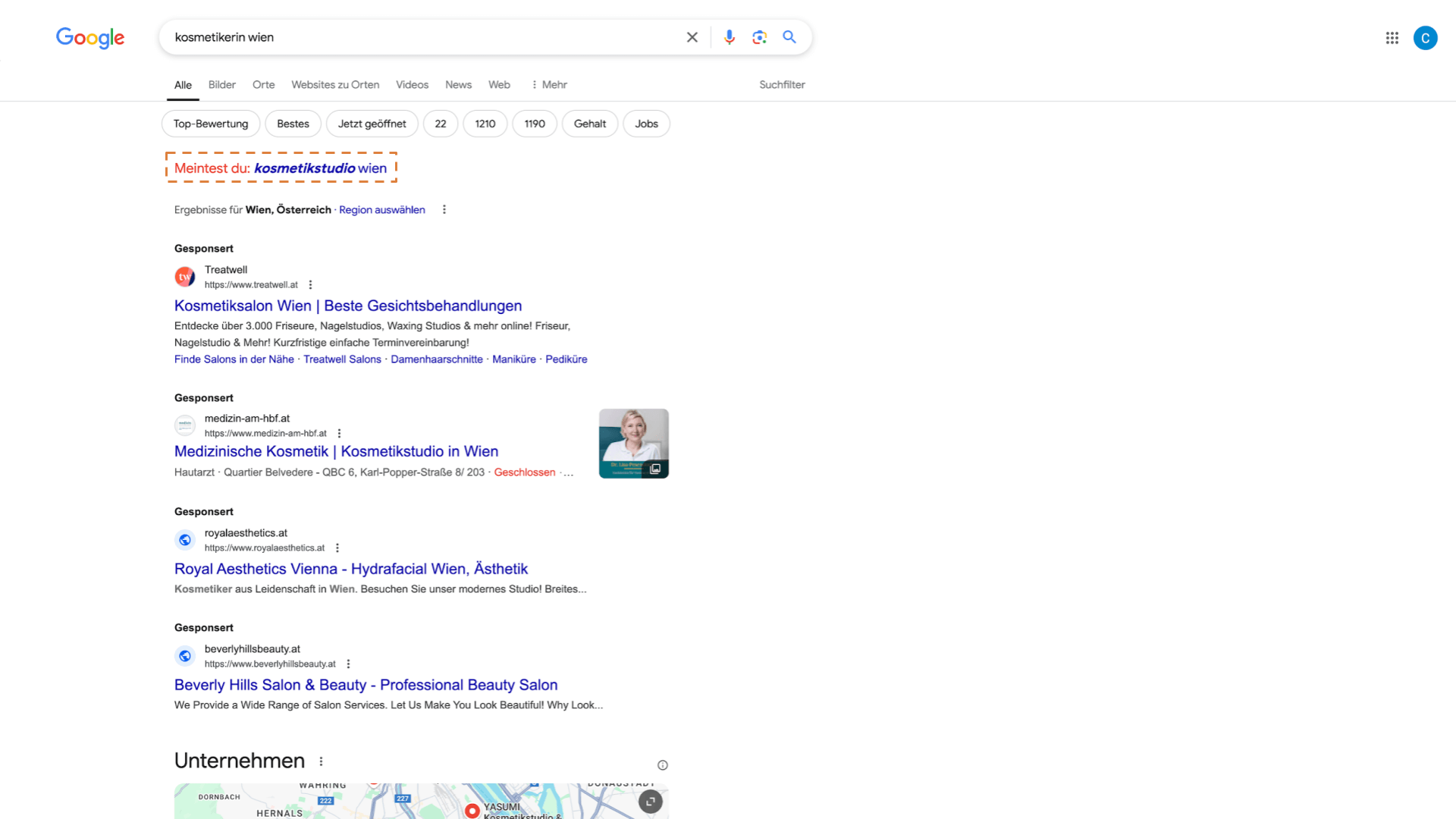The width and height of the screenshot is (1456, 819).
Task: Expand the map to full view
Action: [x=650, y=801]
